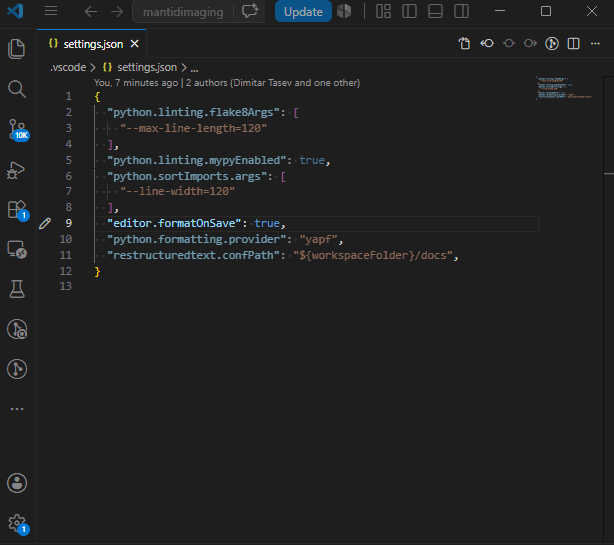Open next revision with right arrow icon
Viewport: 614px width, 545px height.
pyautogui.click(x=530, y=43)
